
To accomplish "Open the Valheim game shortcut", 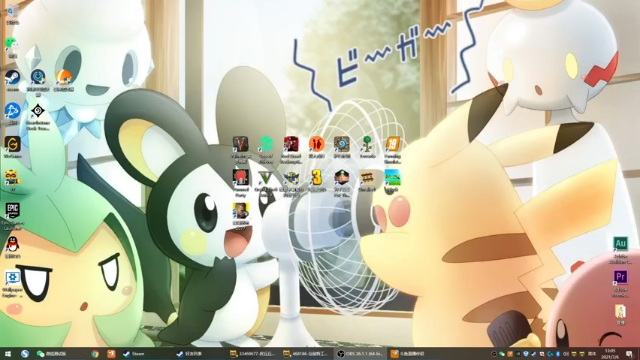I will pos(240,149).
